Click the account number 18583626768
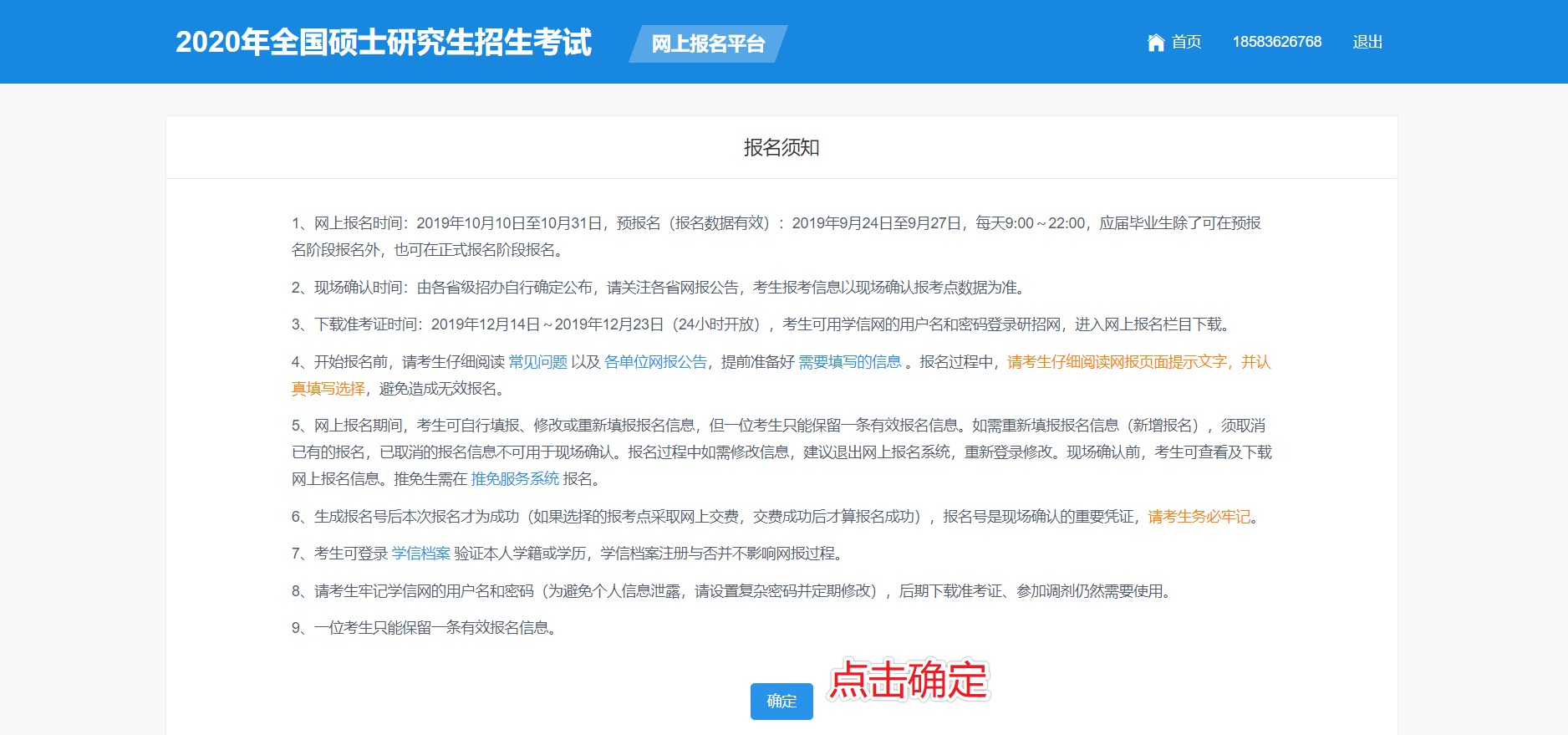This screenshot has height=735, width=1568. [x=1276, y=42]
